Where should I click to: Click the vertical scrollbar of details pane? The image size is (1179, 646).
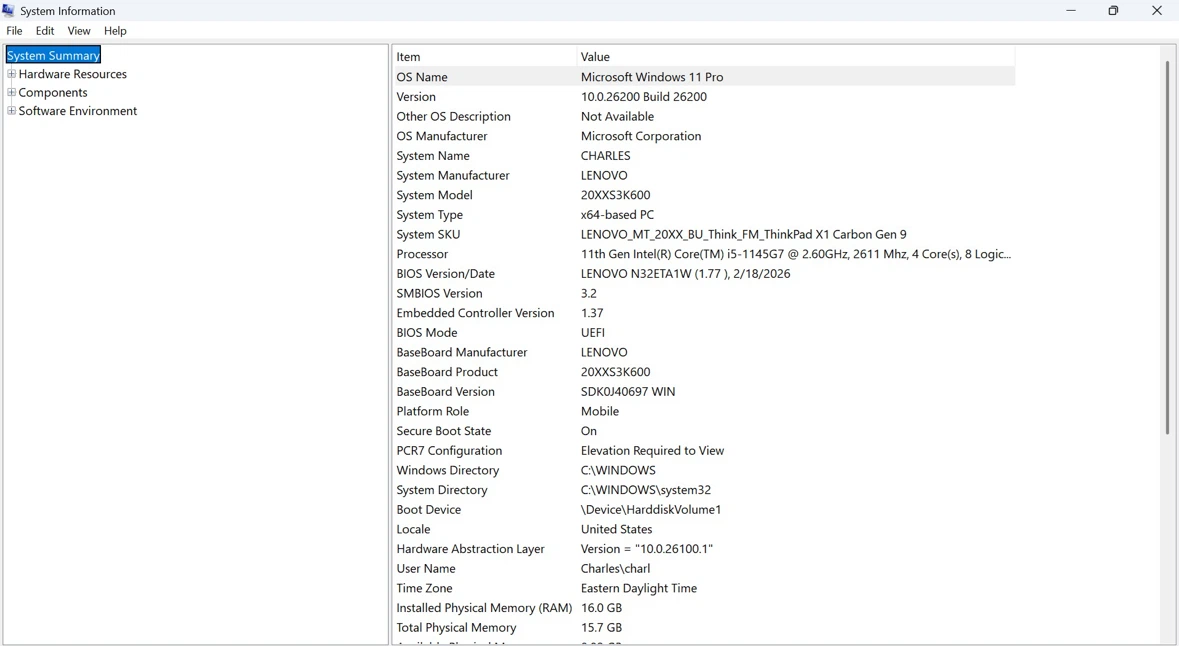click(1168, 248)
